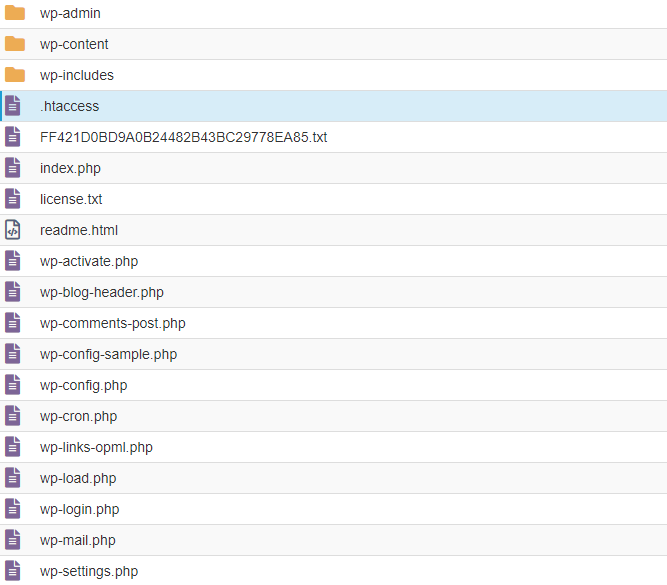Select the wp-content folder name
Viewport: 667px width, 585px height.
pyautogui.click(x=74, y=45)
